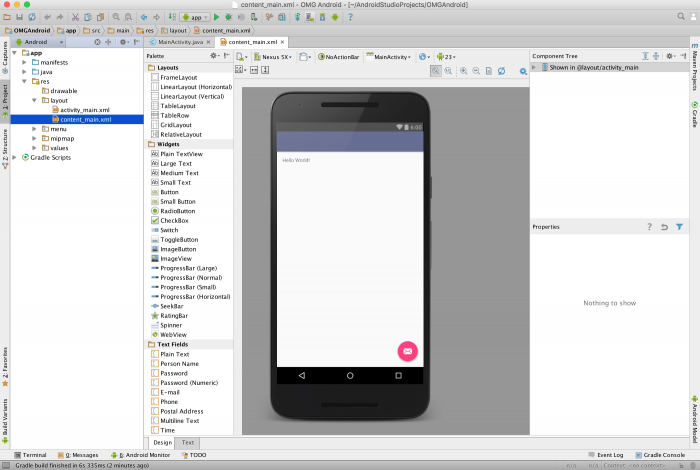Switch to the MainActivity.java tab
This screenshot has height=470, width=700.
coord(180,42)
